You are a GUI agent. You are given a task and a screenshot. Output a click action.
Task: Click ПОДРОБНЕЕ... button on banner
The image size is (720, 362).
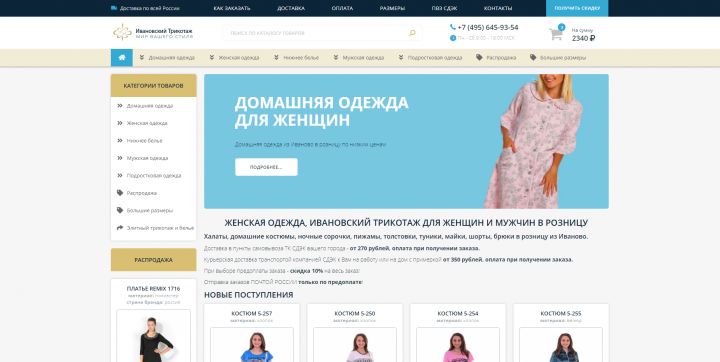pos(266,167)
